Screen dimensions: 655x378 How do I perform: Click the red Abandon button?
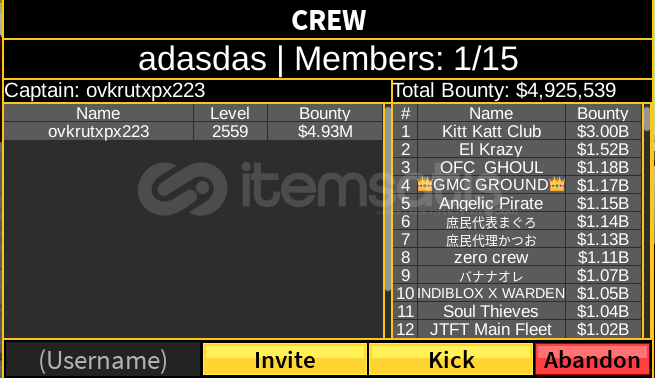[x=593, y=359]
